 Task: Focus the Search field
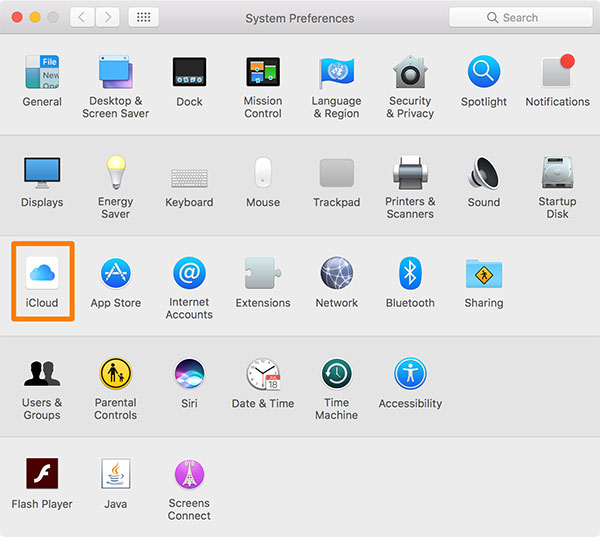[520, 18]
